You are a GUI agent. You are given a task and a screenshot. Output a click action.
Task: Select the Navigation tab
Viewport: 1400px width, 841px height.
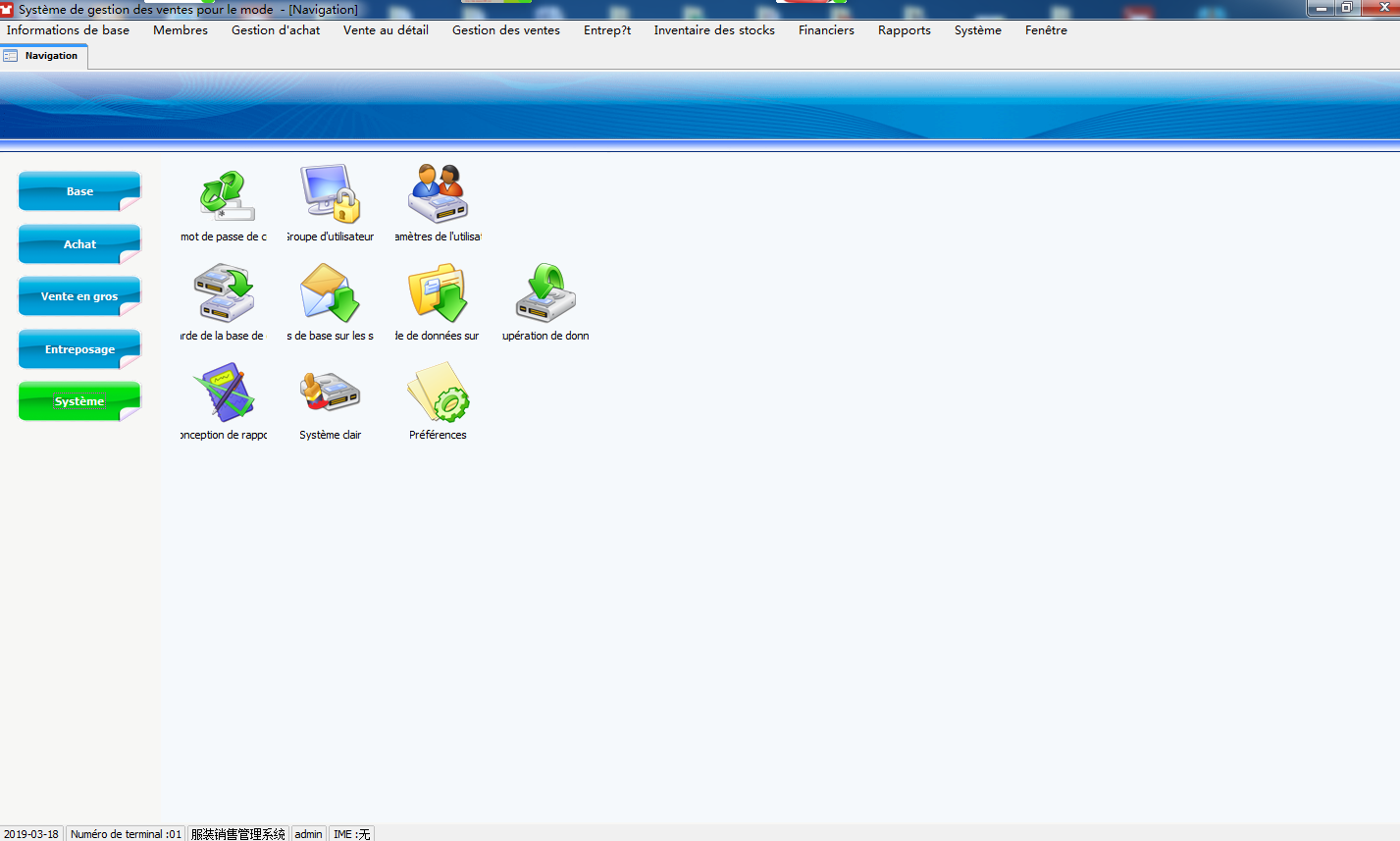pos(44,56)
